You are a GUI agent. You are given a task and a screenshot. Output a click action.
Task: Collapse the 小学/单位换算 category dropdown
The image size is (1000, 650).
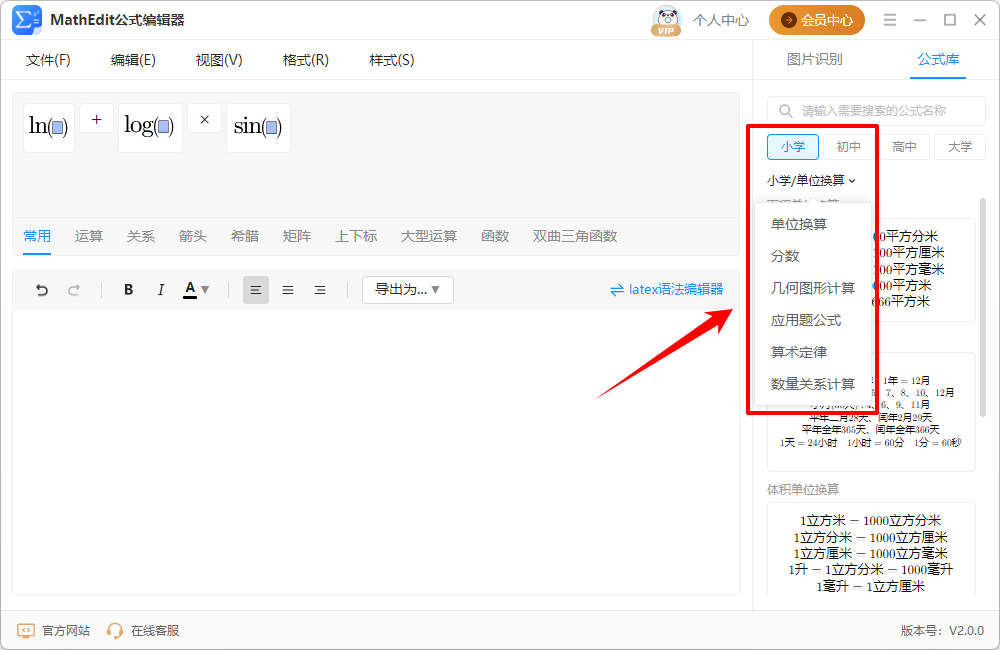coord(811,181)
